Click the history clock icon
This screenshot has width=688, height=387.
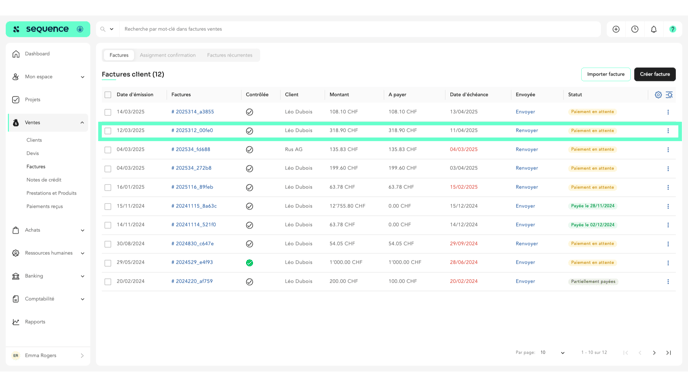634,29
